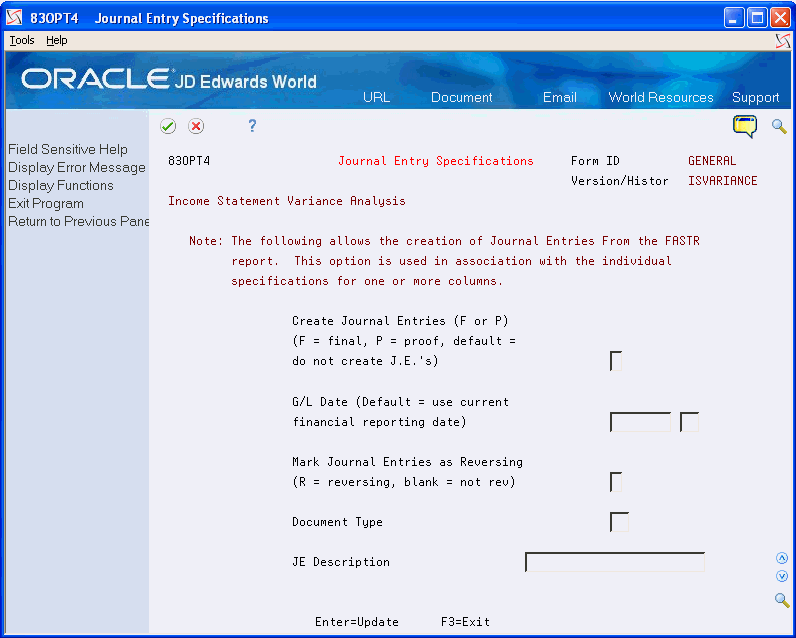Click the blue question mark help icon
The image size is (796, 638).
point(252,126)
